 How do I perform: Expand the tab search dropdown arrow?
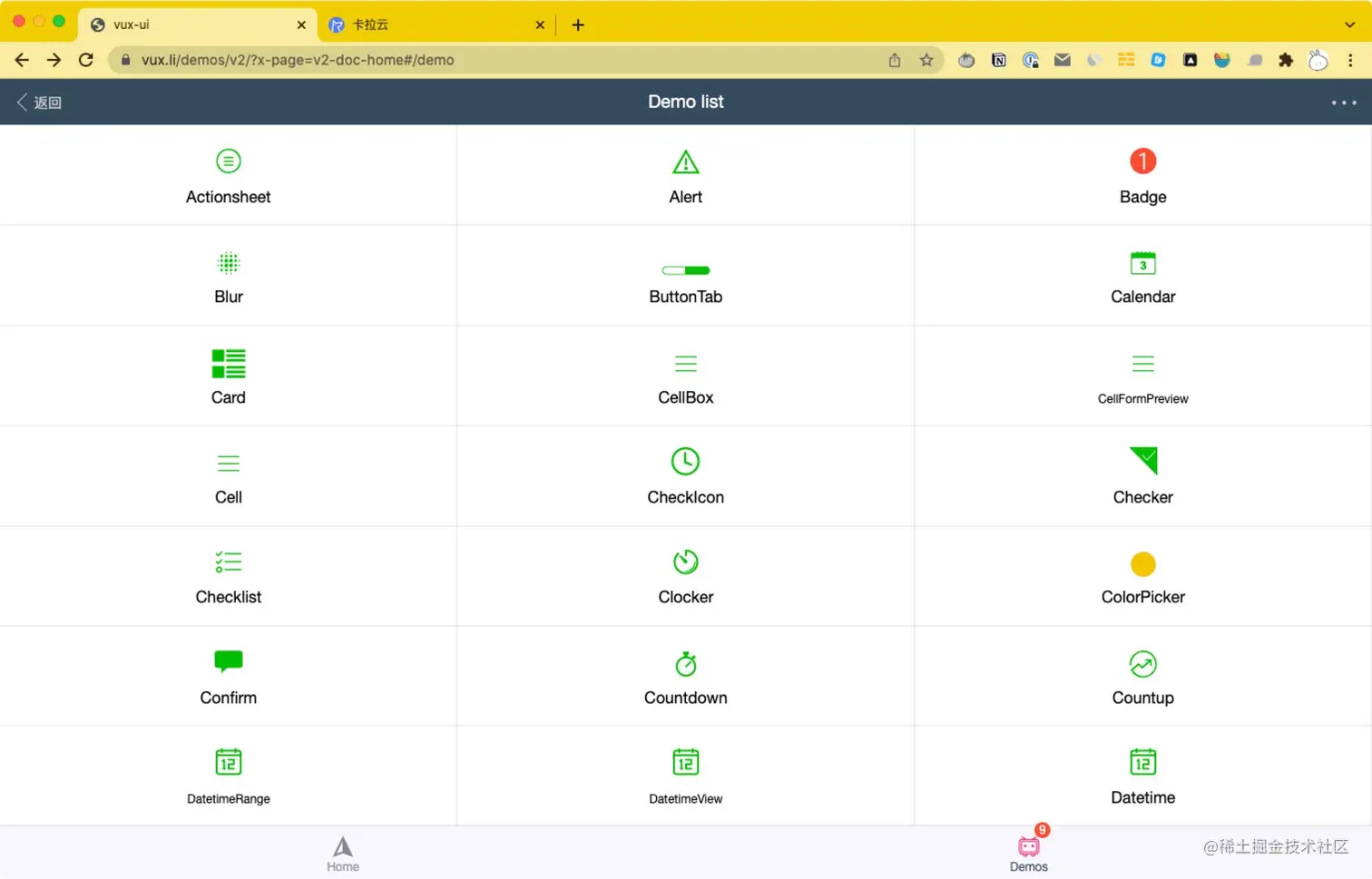click(x=1349, y=24)
